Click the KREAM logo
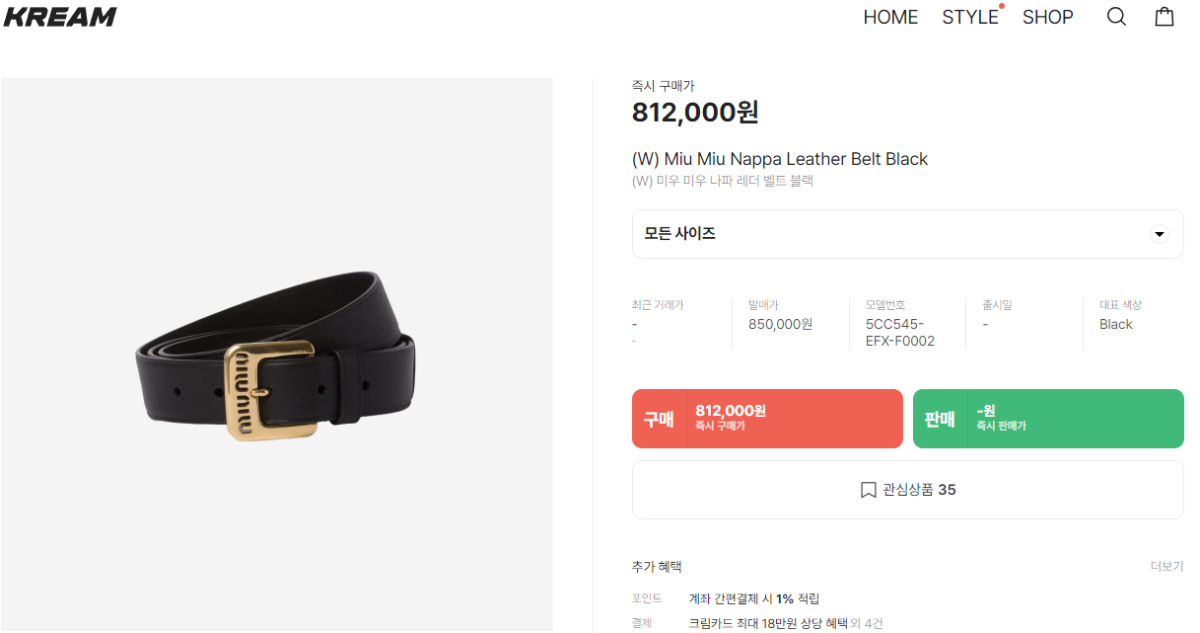Viewport: 1200px width, 633px height. [60, 17]
